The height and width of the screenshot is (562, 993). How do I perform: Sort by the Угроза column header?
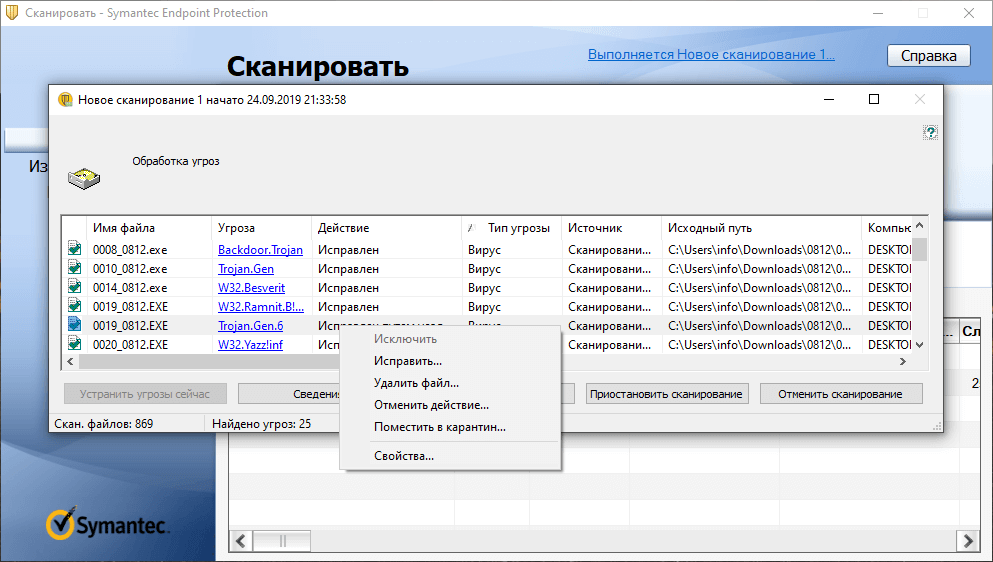pos(261,228)
